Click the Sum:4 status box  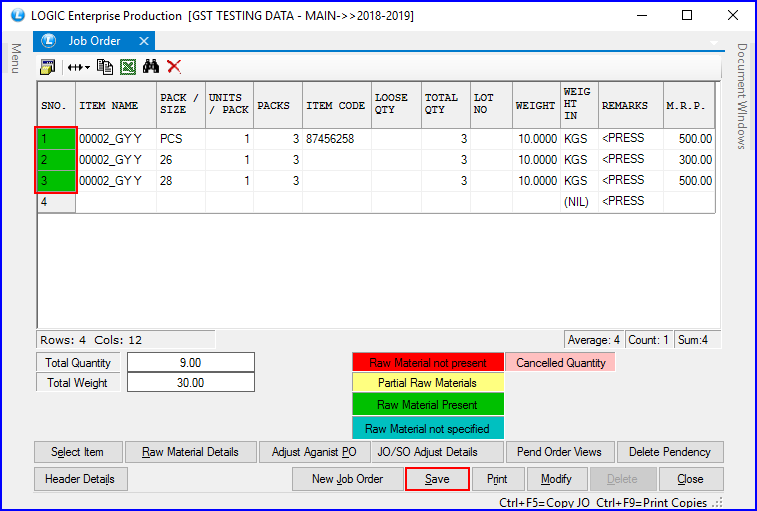click(697, 340)
